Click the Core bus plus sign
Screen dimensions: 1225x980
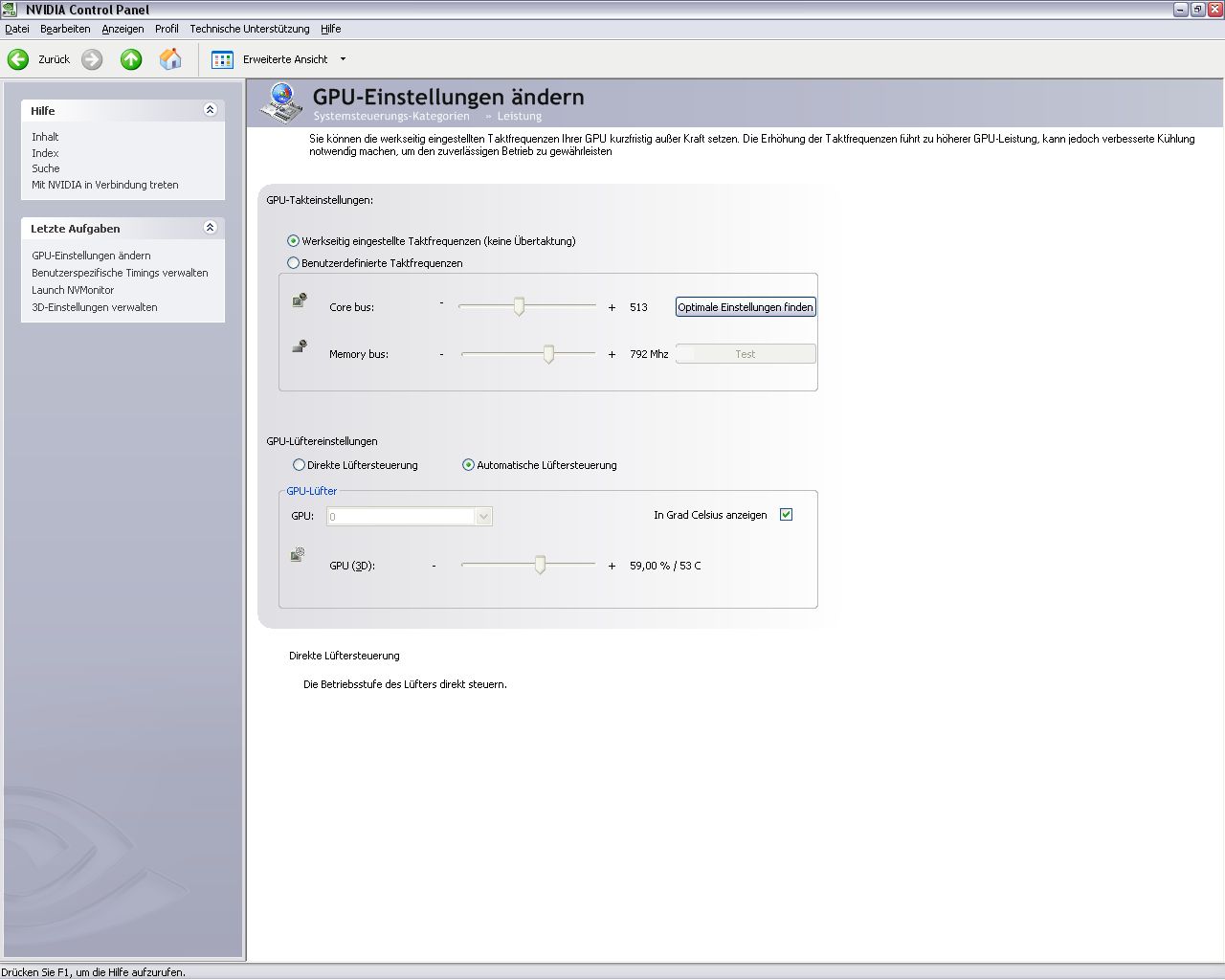[612, 307]
